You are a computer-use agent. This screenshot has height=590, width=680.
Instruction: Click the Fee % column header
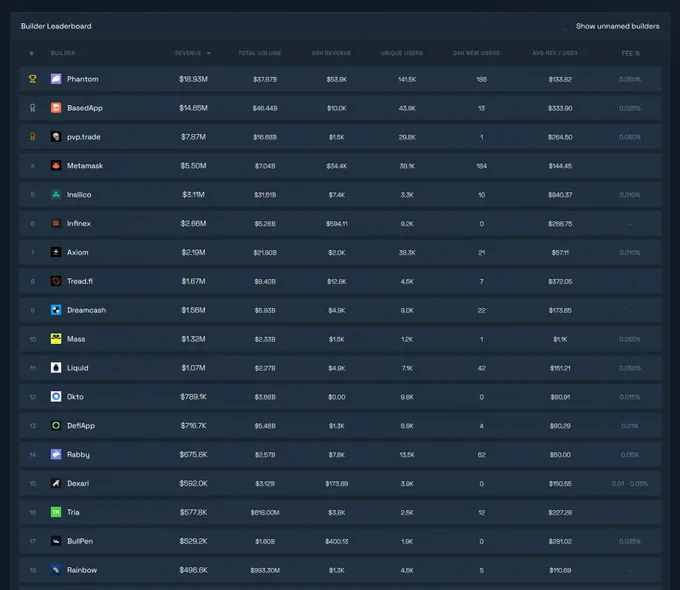631,53
